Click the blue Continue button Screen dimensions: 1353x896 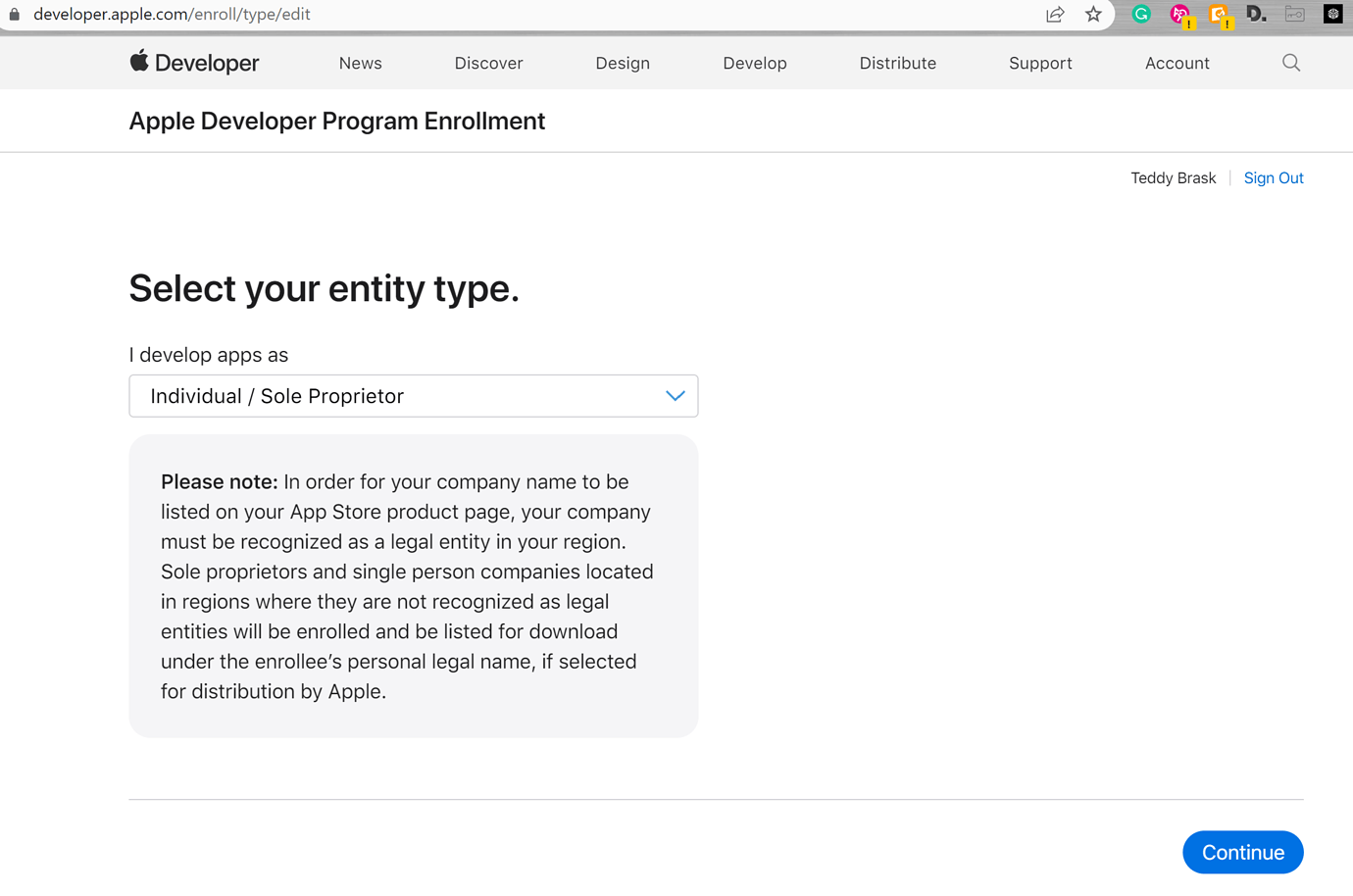tap(1243, 852)
